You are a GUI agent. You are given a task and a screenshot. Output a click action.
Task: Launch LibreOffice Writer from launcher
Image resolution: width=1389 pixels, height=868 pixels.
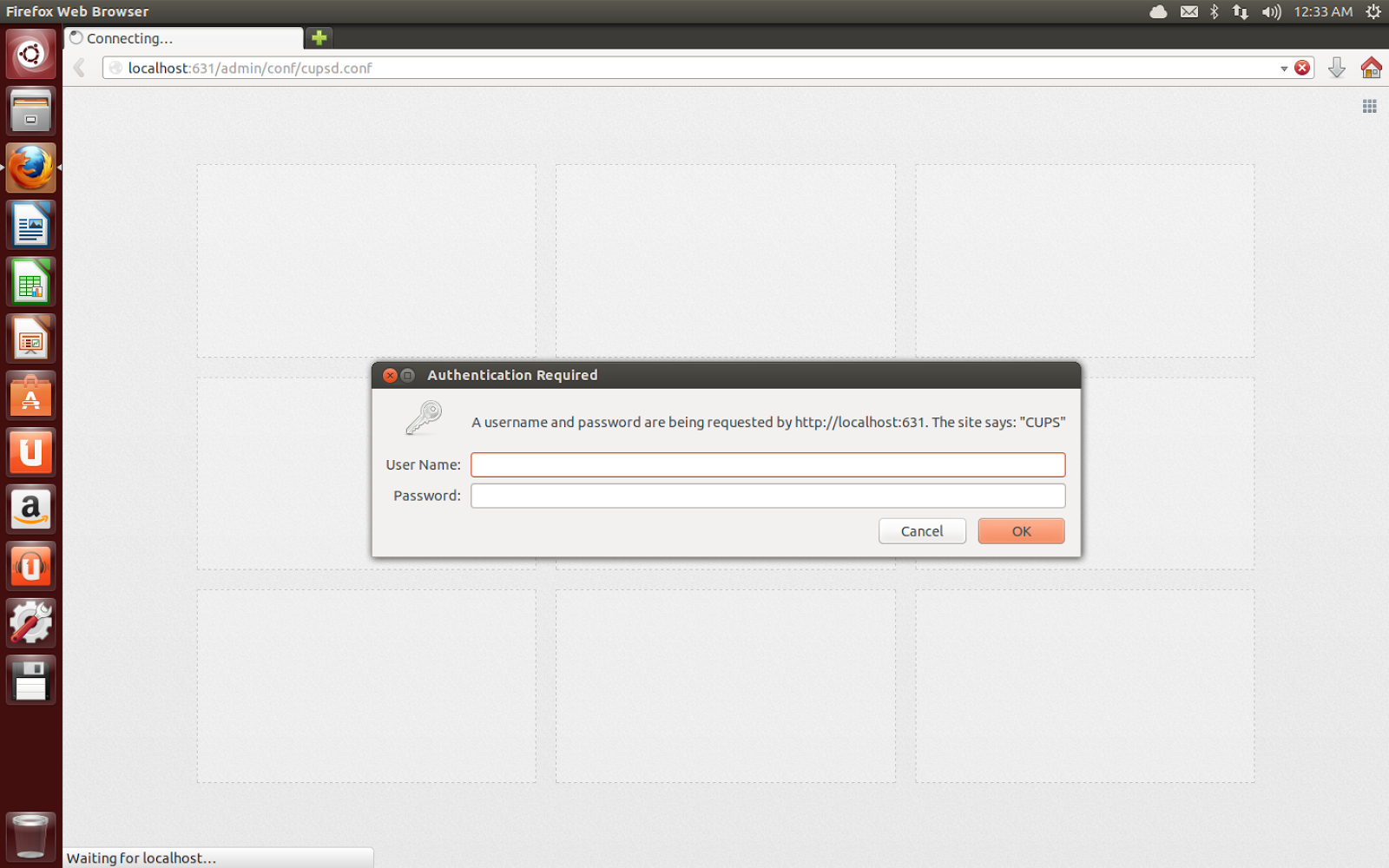[30, 225]
